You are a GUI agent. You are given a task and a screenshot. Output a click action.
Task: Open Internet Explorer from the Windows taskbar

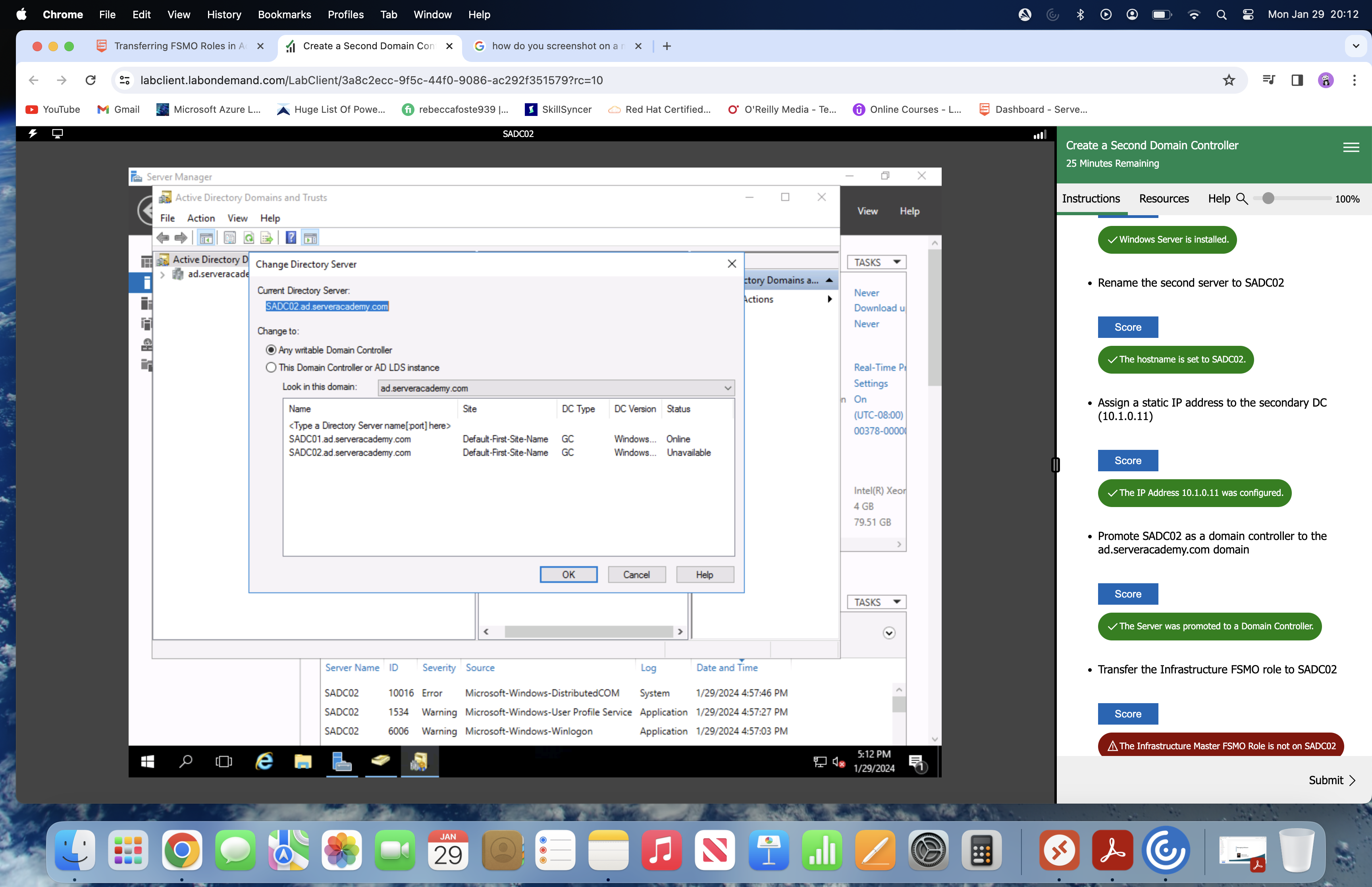(x=264, y=762)
